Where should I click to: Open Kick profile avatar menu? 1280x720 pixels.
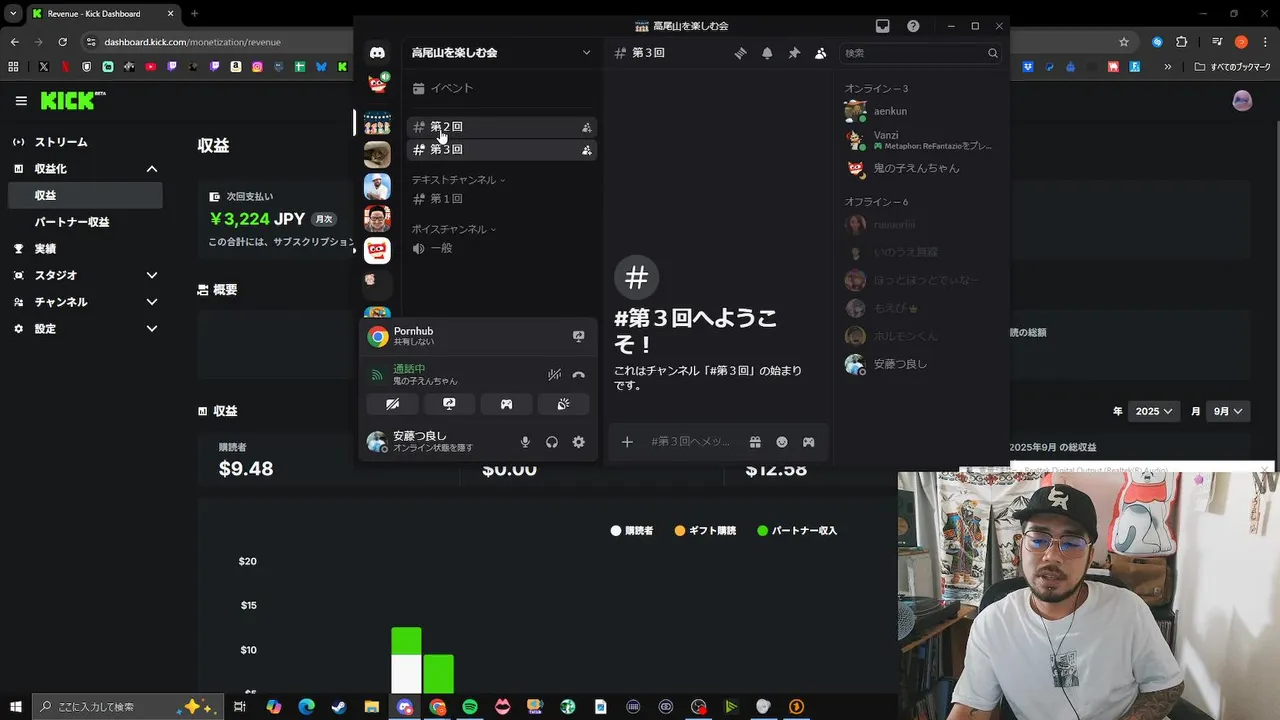tap(1242, 101)
